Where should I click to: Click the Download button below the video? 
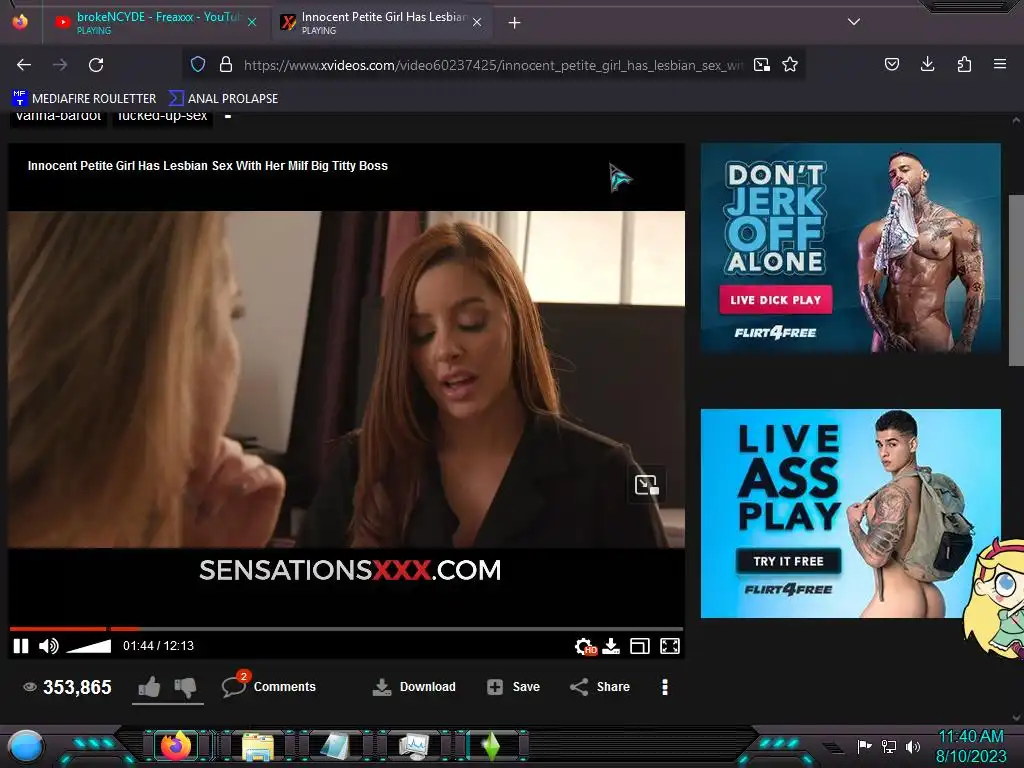coord(413,687)
